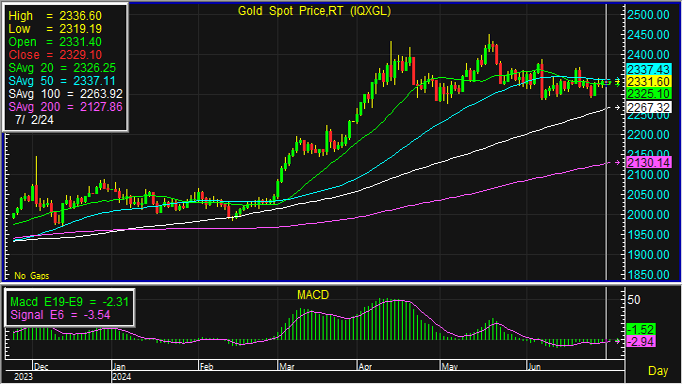Click the Mar label on time axis
The width and height of the screenshot is (683, 385).
(287, 367)
